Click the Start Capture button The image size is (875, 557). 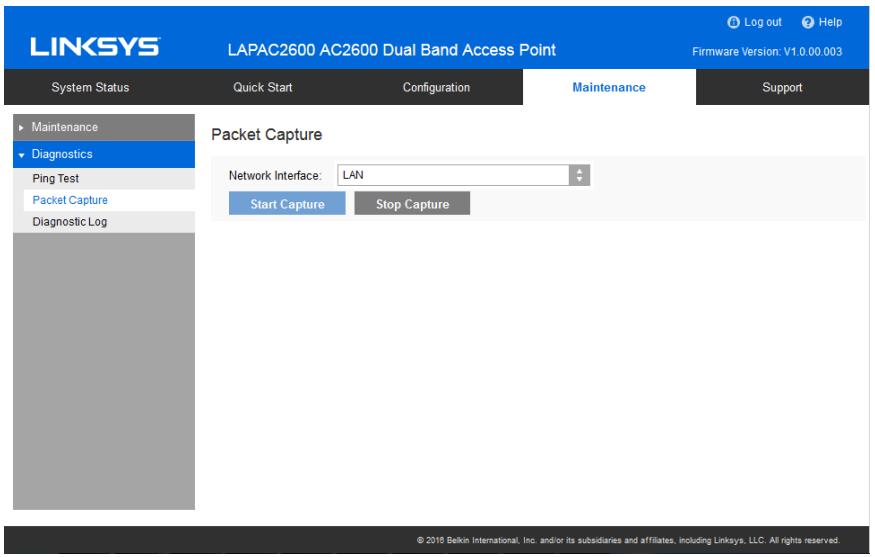(x=287, y=204)
